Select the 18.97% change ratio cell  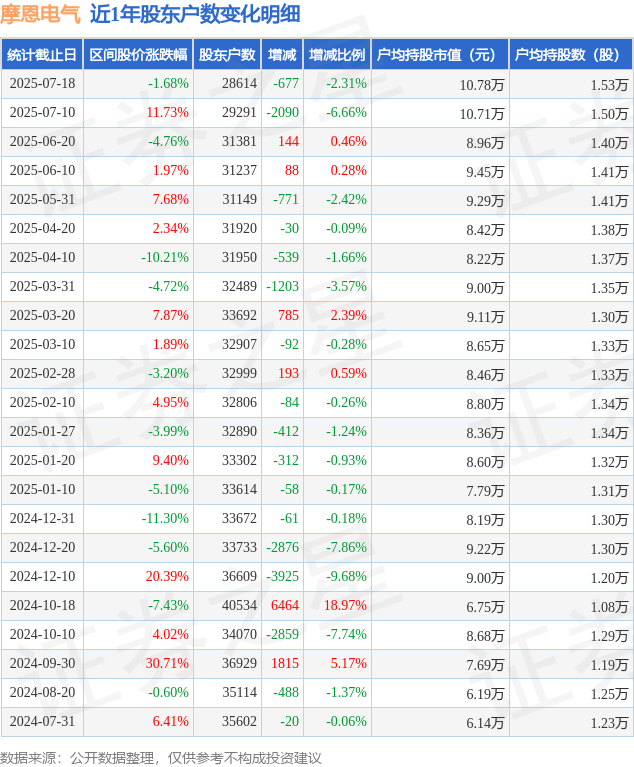click(345, 606)
